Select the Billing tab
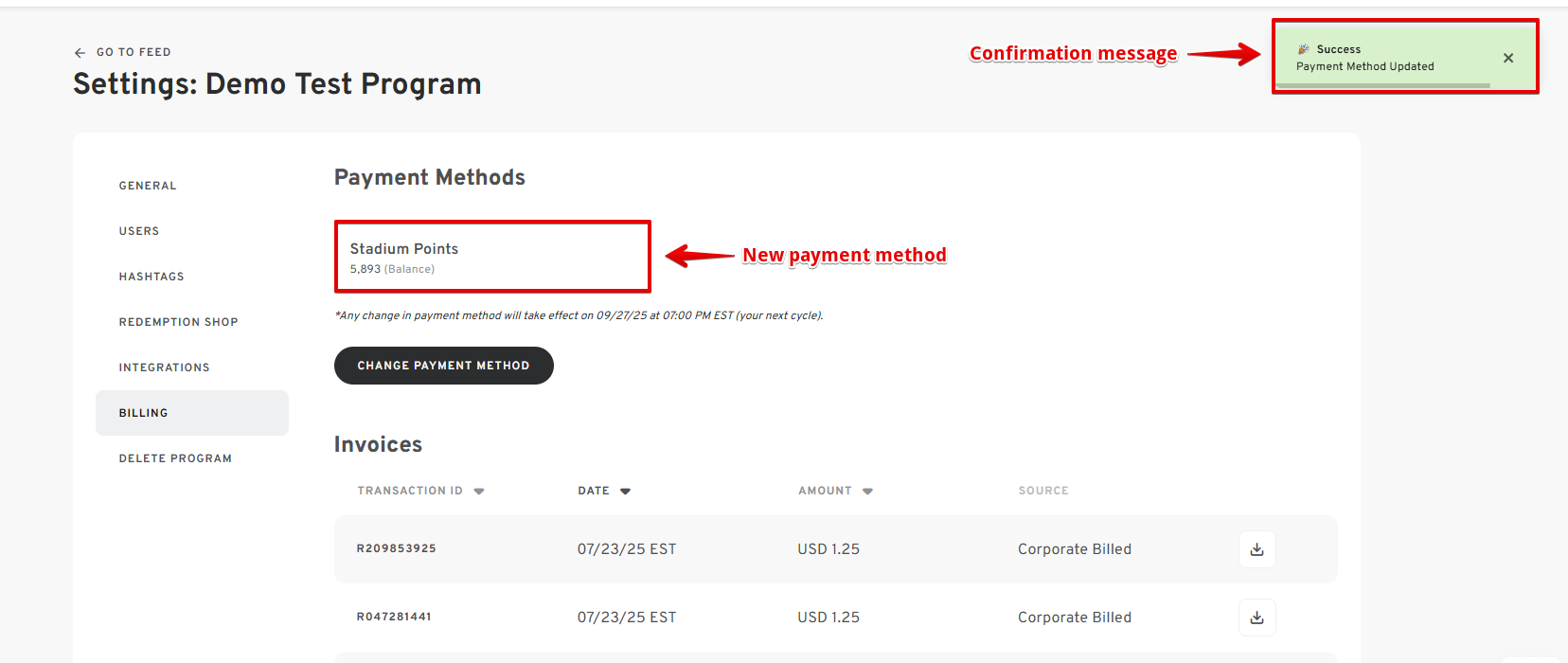1568x663 pixels. click(144, 413)
